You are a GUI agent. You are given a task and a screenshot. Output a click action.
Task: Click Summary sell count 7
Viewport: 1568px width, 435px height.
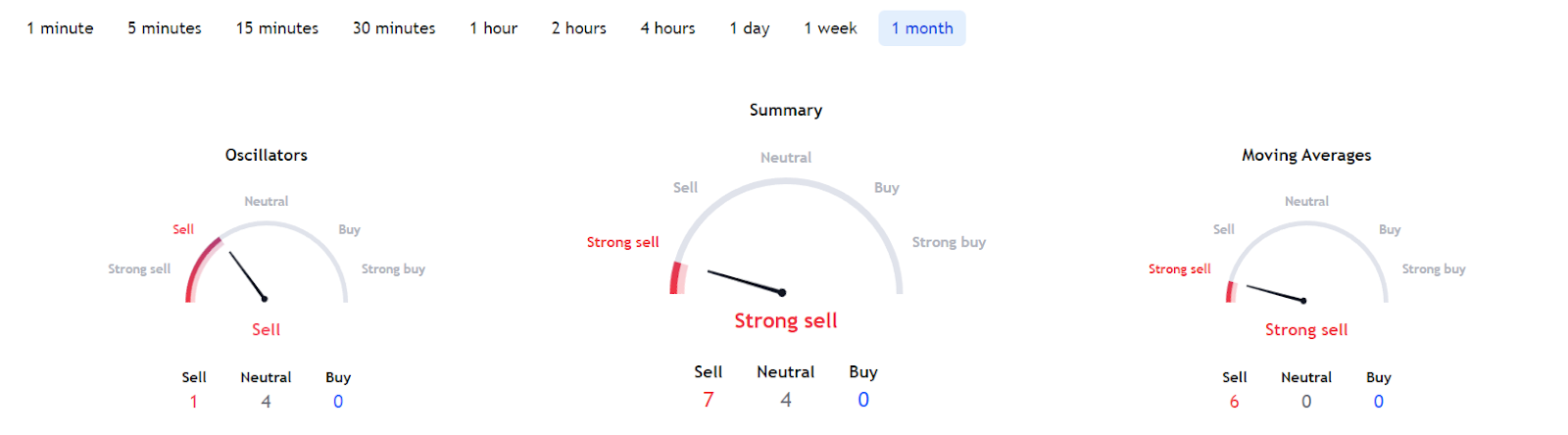click(x=709, y=400)
